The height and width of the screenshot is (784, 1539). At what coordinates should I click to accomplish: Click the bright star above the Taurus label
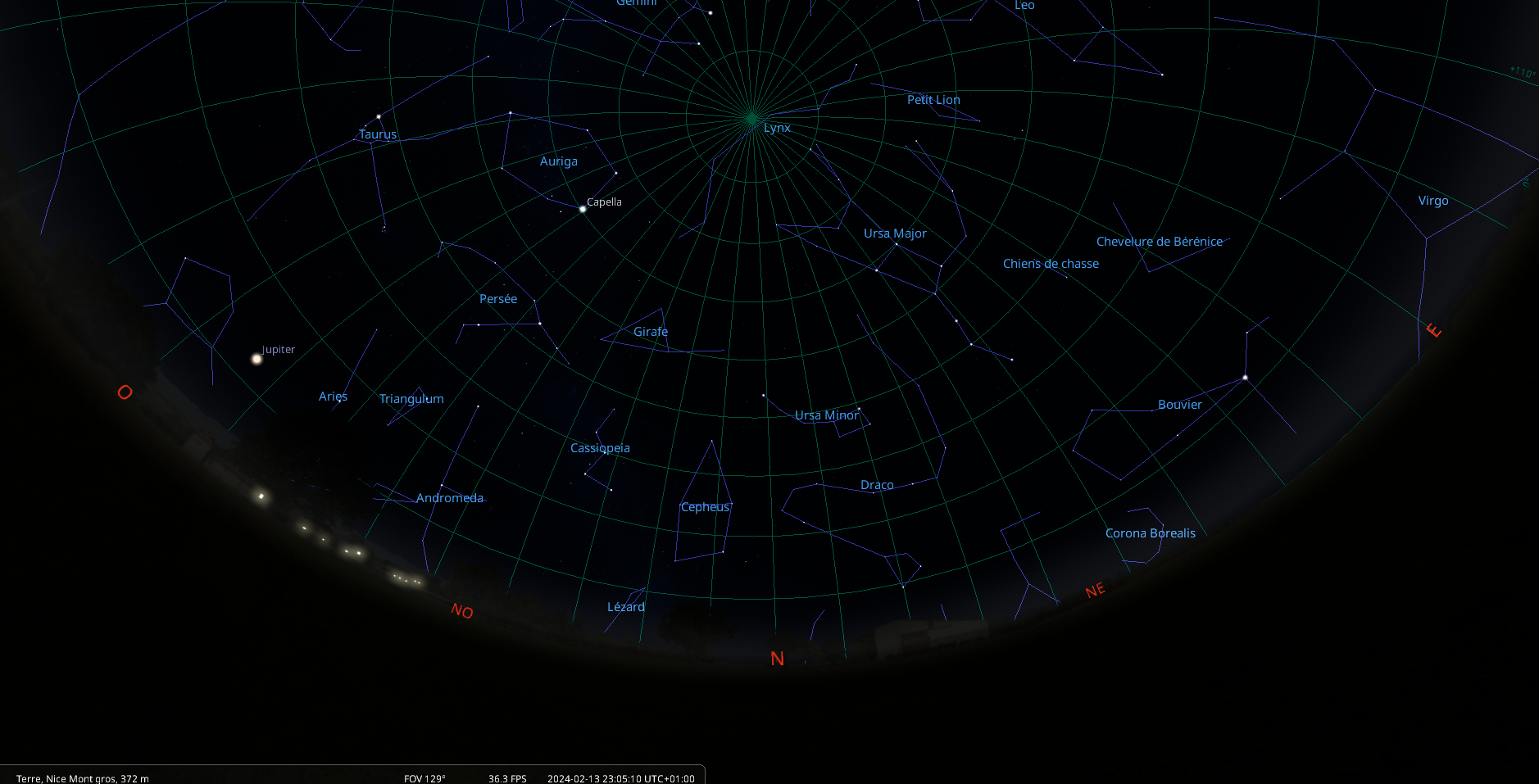tap(379, 117)
